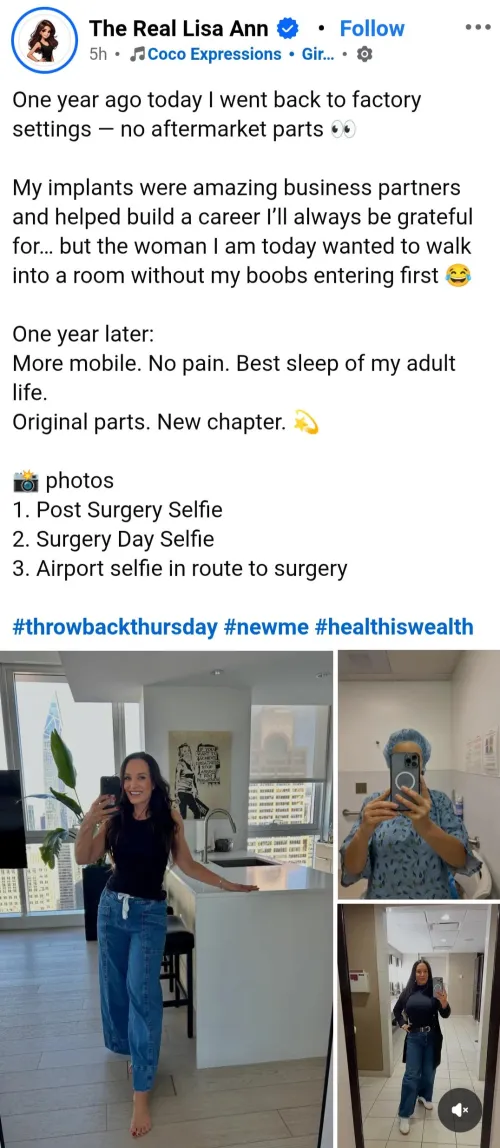This screenshot has width=500, height=1148.
Task: Click the 5h post timestamp
Action: tap(97, 55)
